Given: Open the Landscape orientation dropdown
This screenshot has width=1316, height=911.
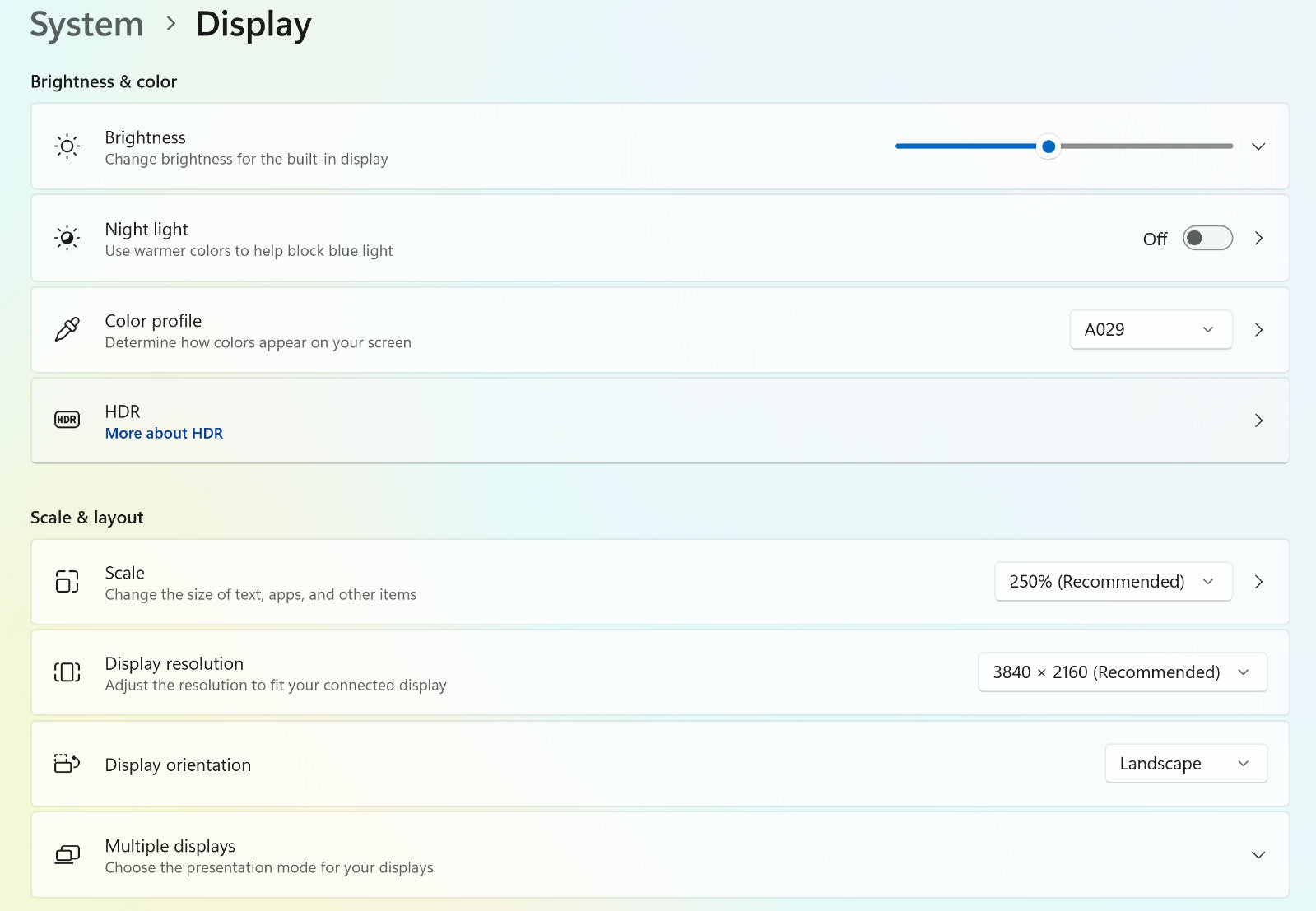Looking at the screenshot, I should (1185, 764).
